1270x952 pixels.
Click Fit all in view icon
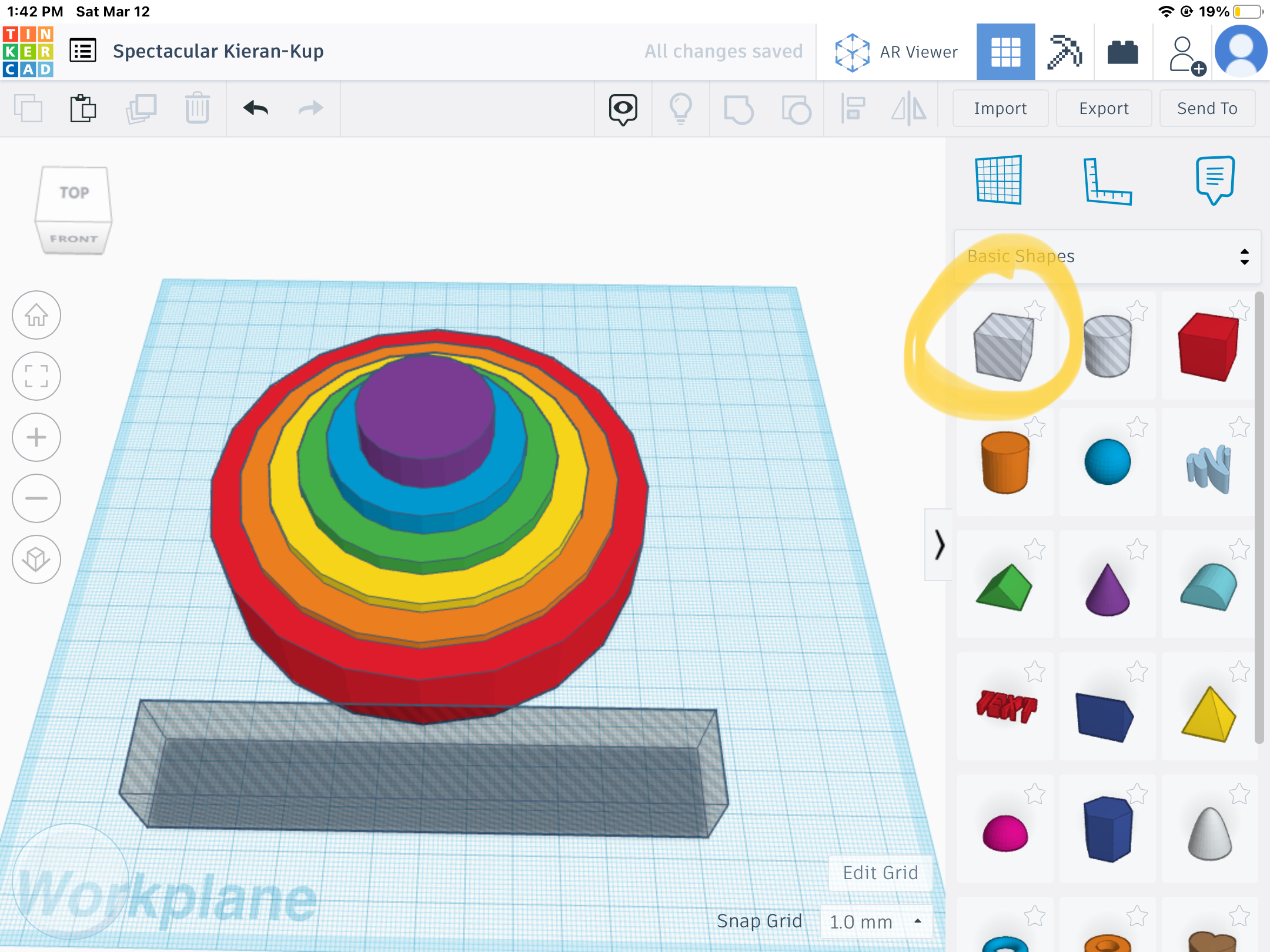click(x=36, y=376)
